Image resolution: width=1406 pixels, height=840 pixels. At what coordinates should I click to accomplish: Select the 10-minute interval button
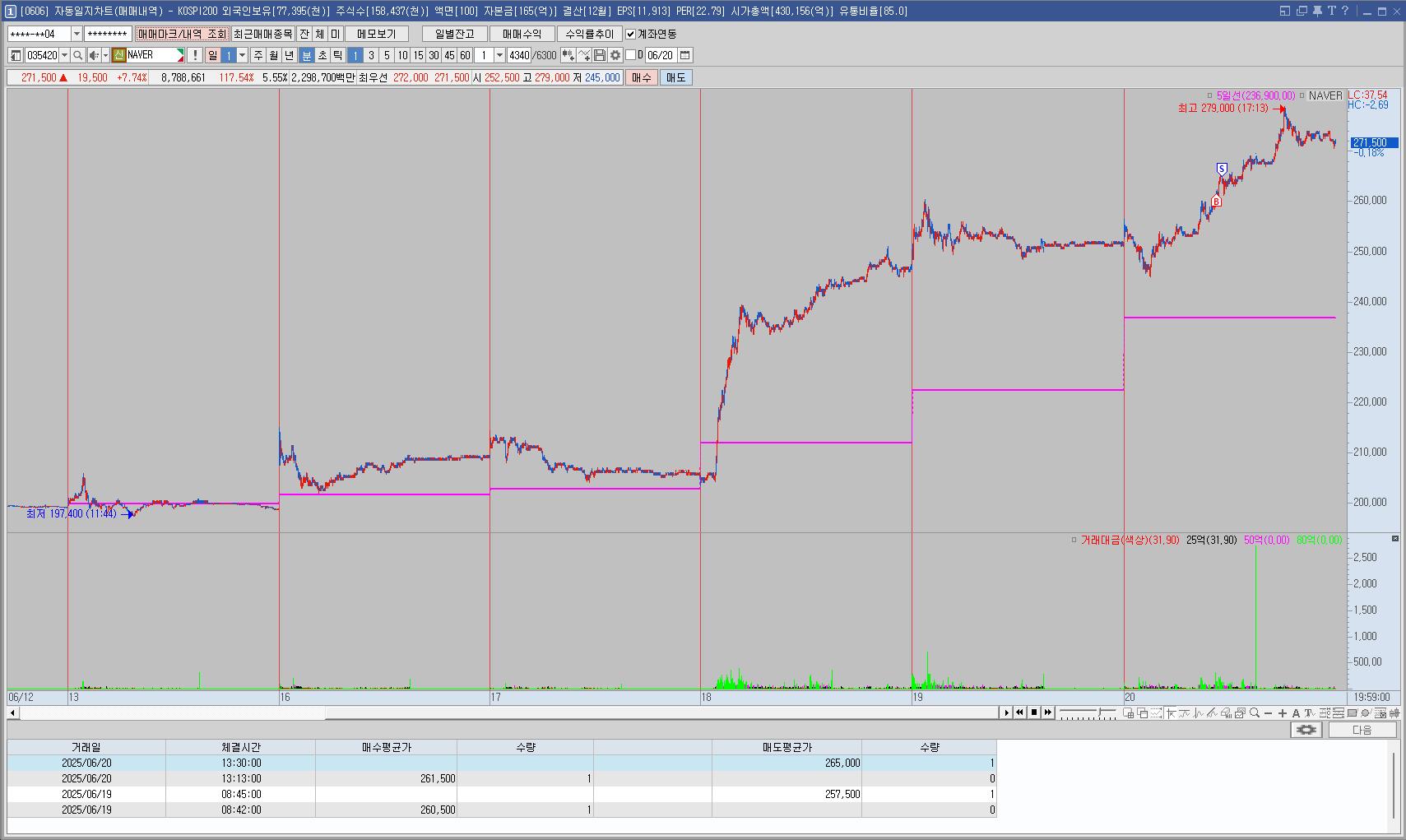[402, 55]
